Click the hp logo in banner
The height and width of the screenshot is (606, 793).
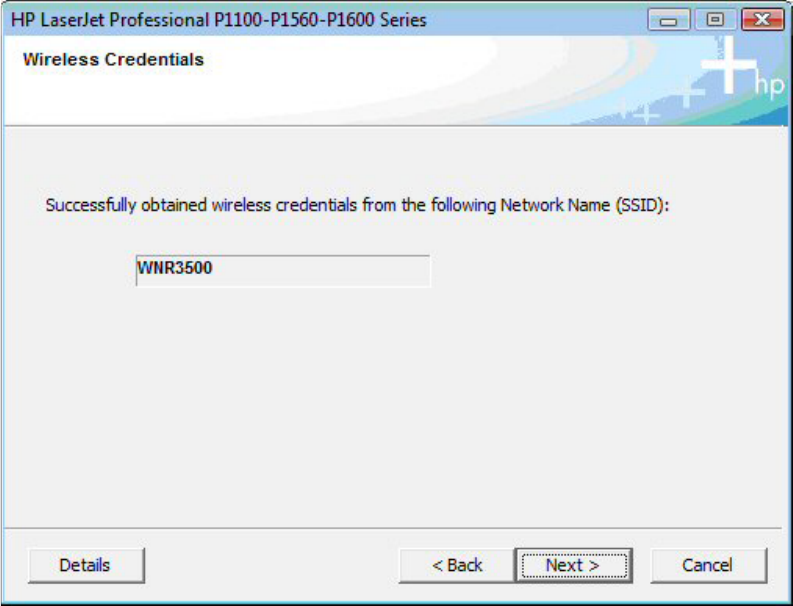click(769, 85)
